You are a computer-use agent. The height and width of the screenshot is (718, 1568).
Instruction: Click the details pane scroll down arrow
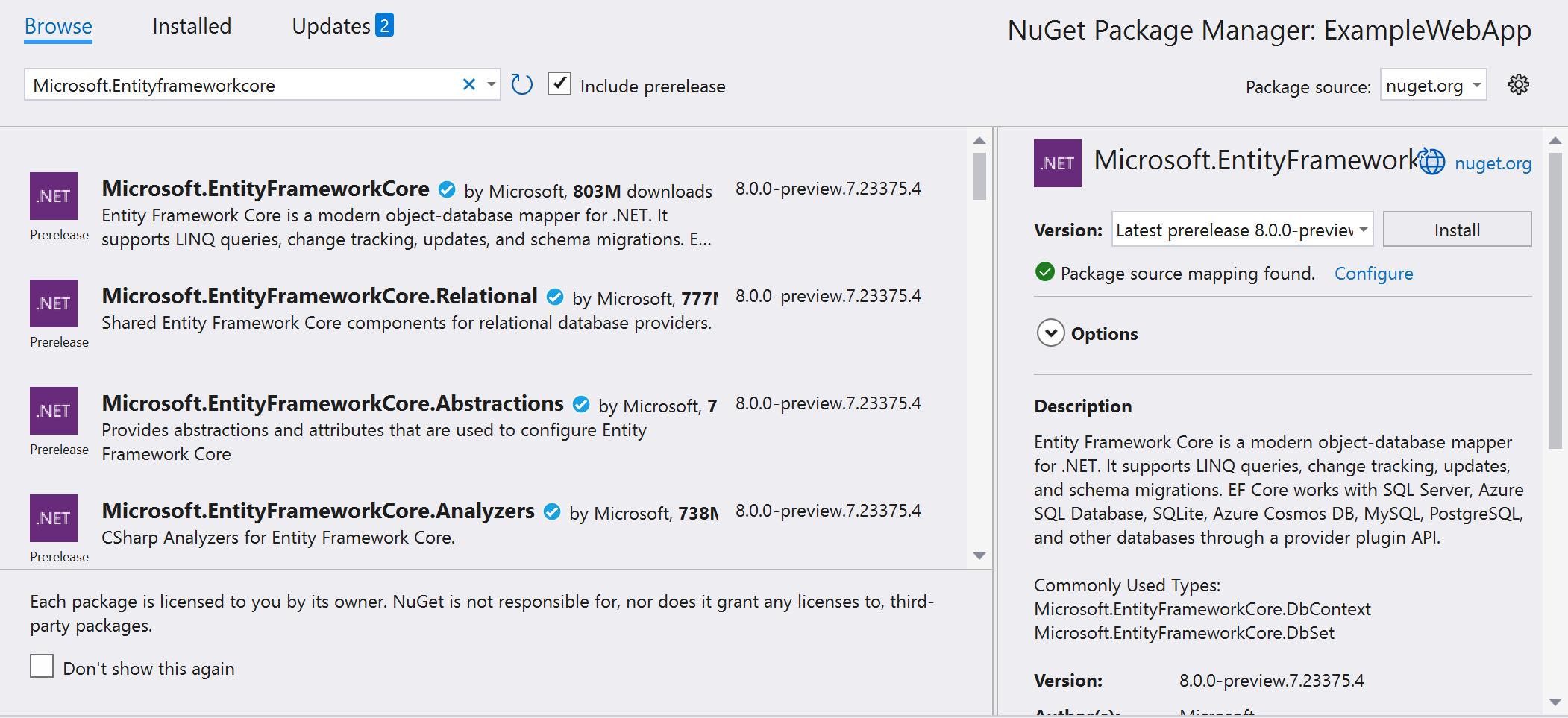[1555, 702]
